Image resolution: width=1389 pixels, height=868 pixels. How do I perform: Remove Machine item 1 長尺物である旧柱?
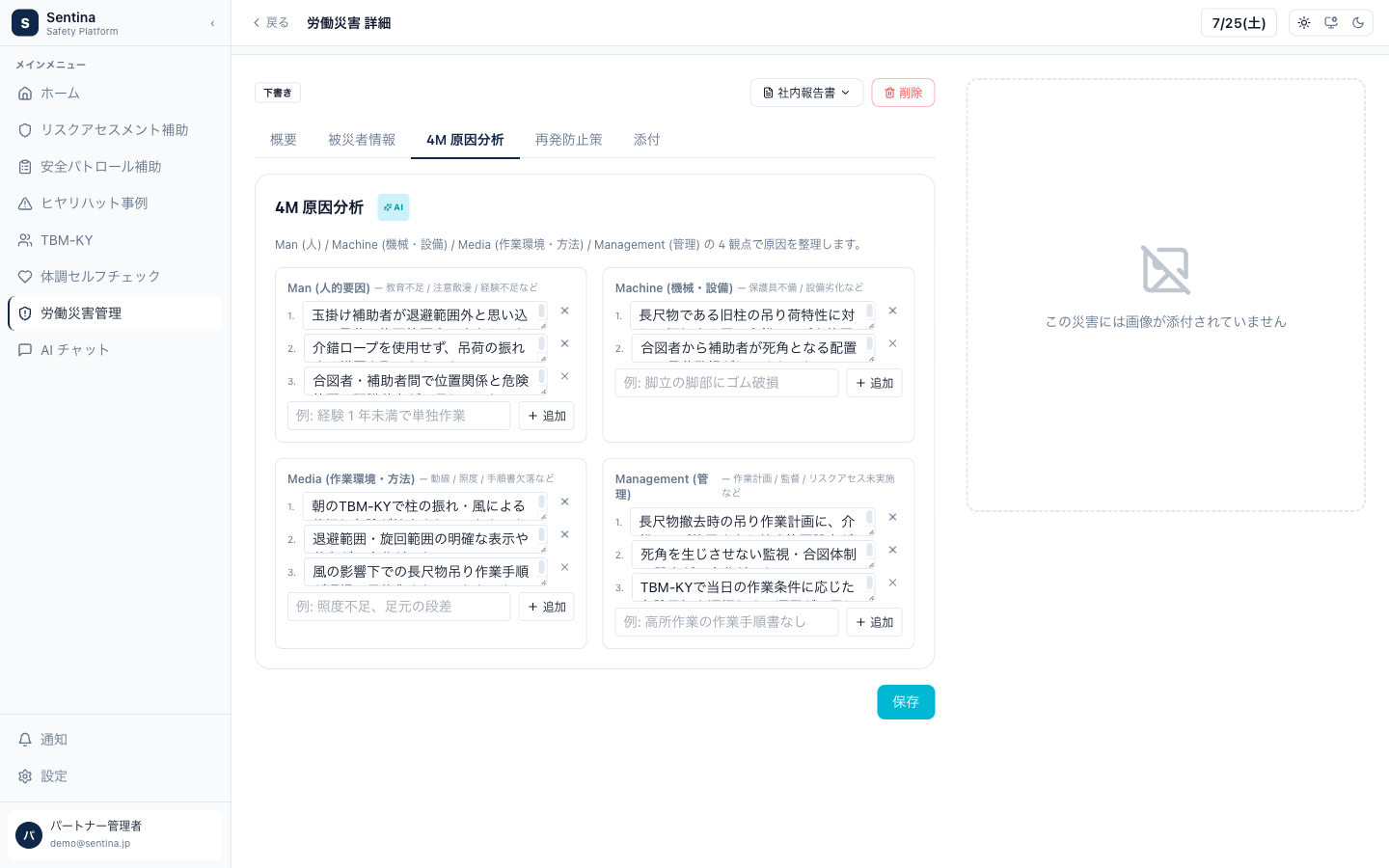893,311
